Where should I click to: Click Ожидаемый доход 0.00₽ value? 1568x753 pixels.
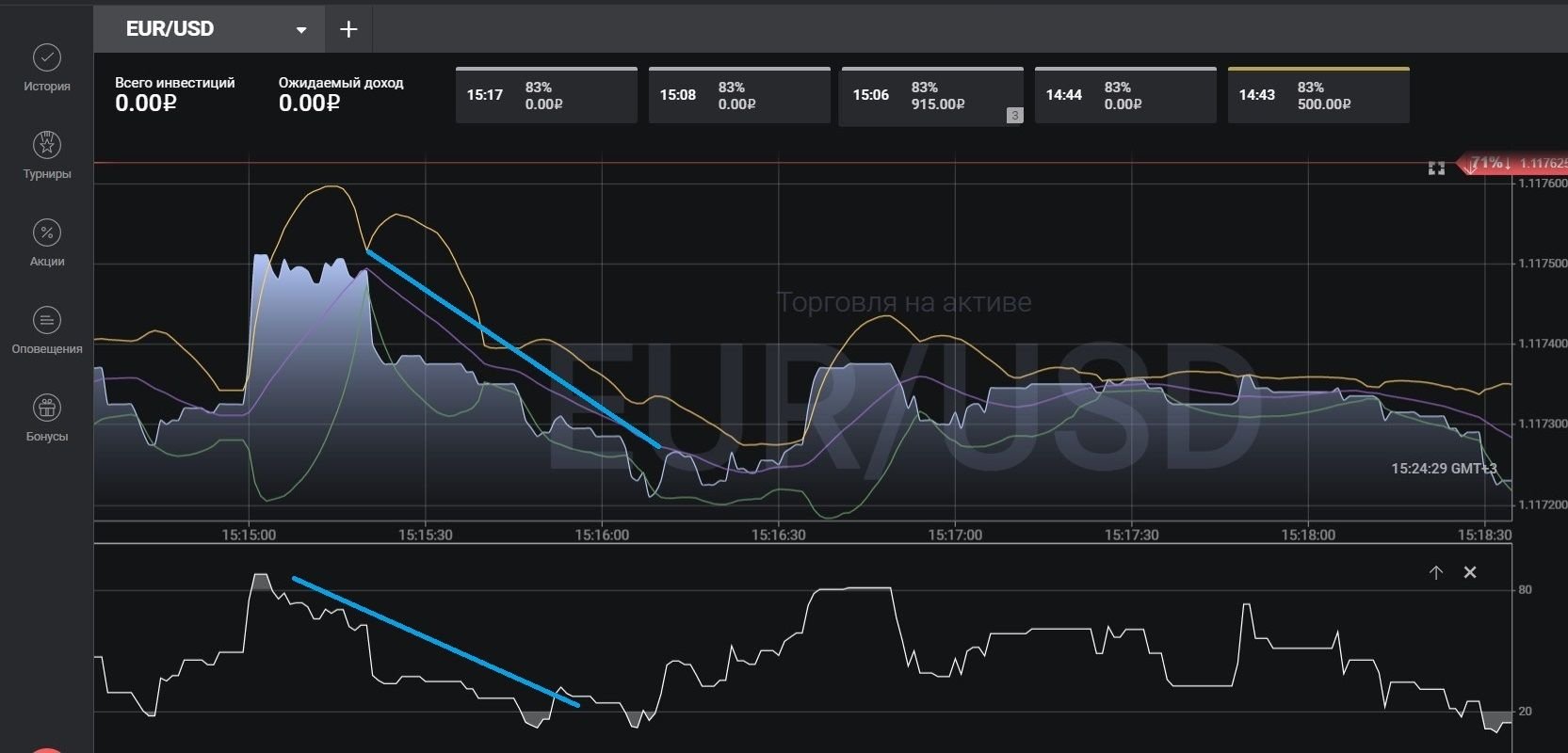pyautogui.click(x=309, y=104)
